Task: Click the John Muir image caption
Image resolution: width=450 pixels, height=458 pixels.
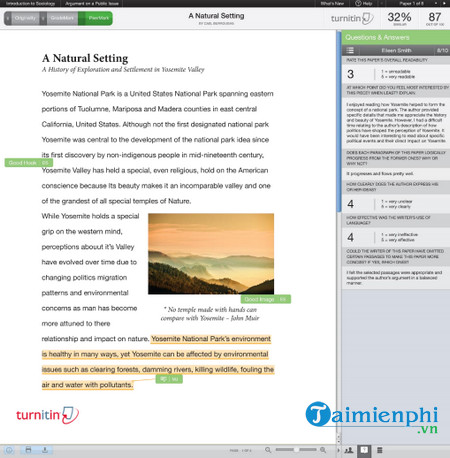Action: coord(210,314)
